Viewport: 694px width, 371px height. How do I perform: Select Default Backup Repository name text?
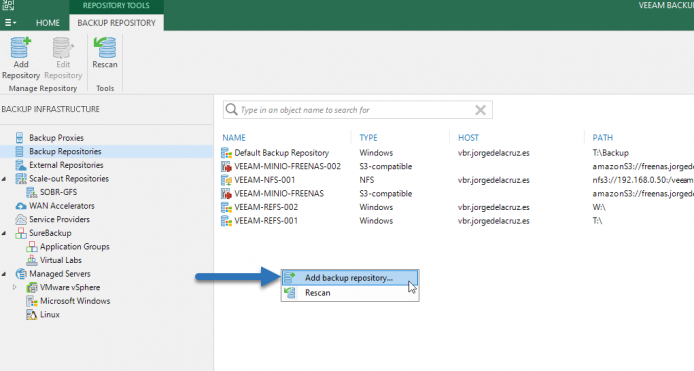click(x=281, y=153)
